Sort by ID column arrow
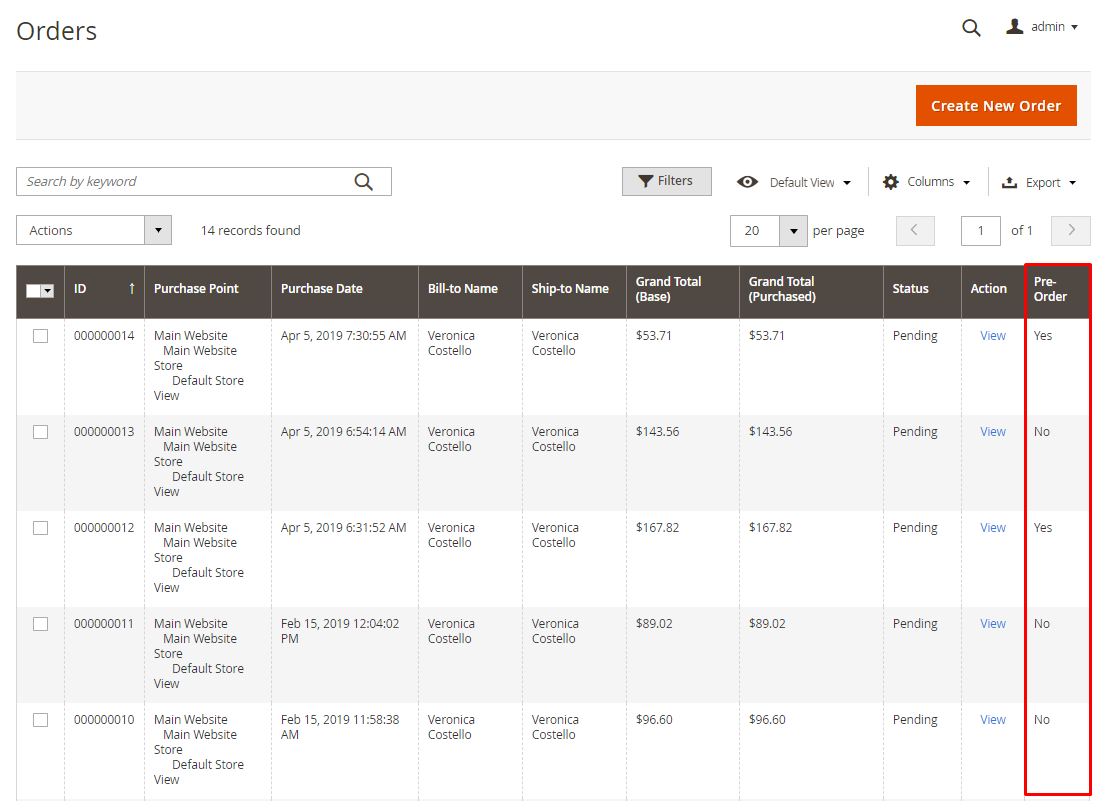This screenshot has width=1114, height=801. pos(131,289)
